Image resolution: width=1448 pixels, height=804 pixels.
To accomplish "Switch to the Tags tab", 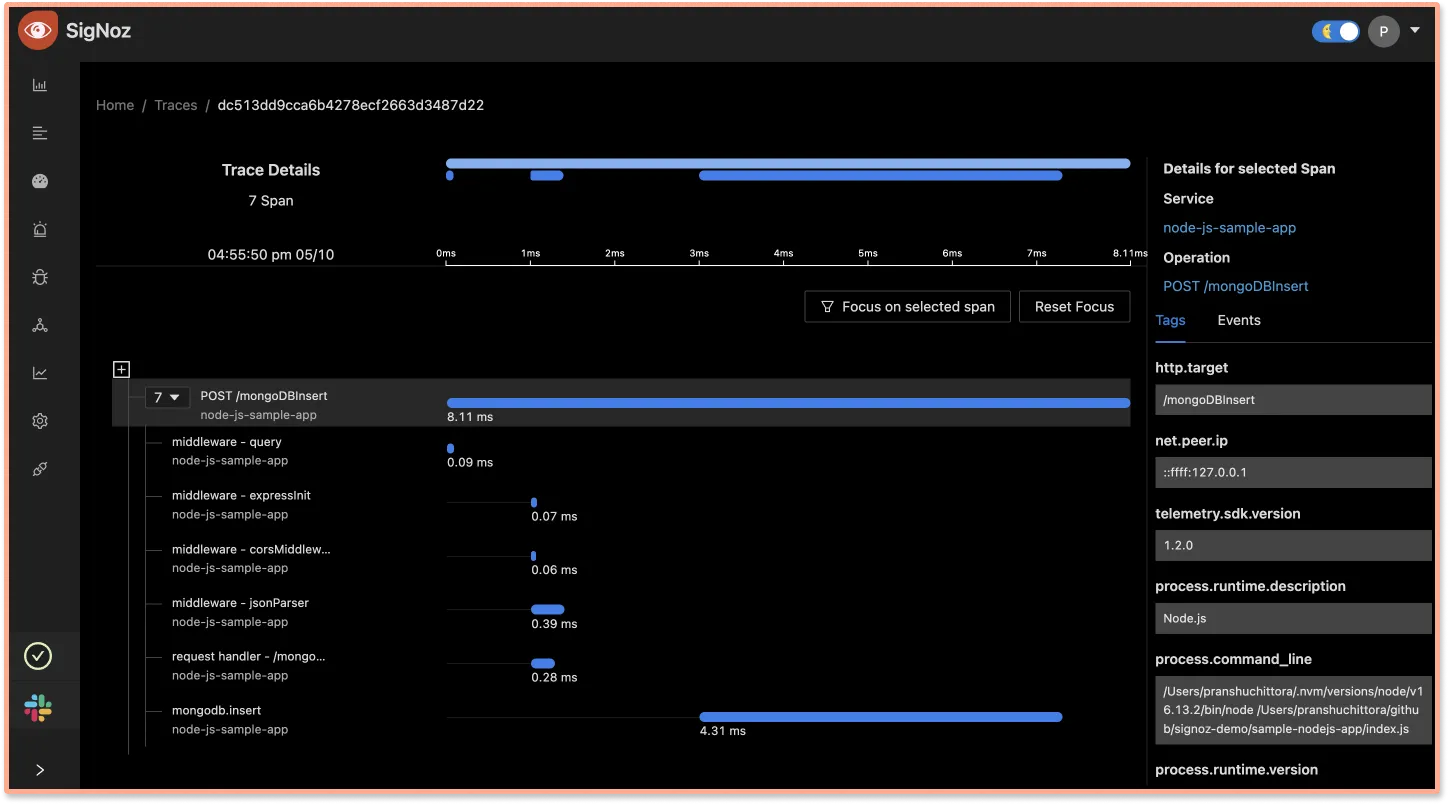I will pyautogui.click(x=1170, y=320).
